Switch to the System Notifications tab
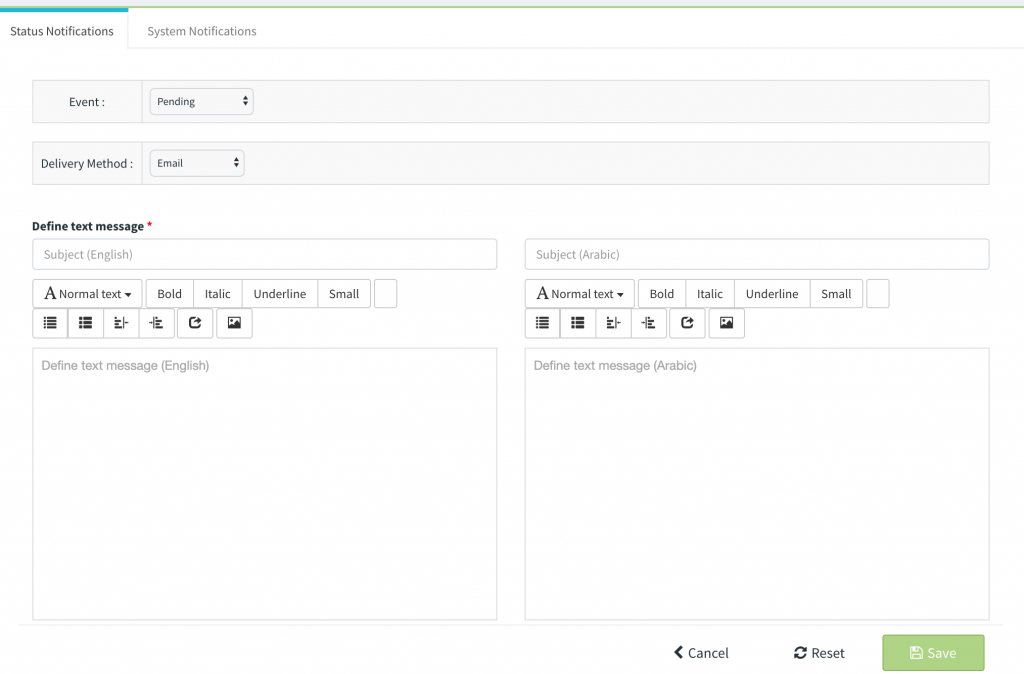Viewport: 1024px width, 674px height. [x=202, y=31]
